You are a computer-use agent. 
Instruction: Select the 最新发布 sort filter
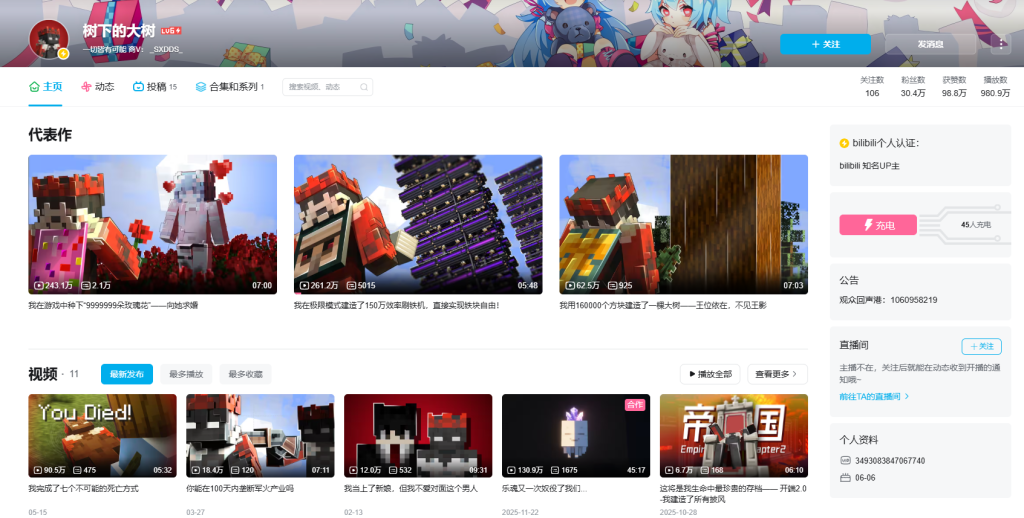pyautogui.click(x=127, y=374)
